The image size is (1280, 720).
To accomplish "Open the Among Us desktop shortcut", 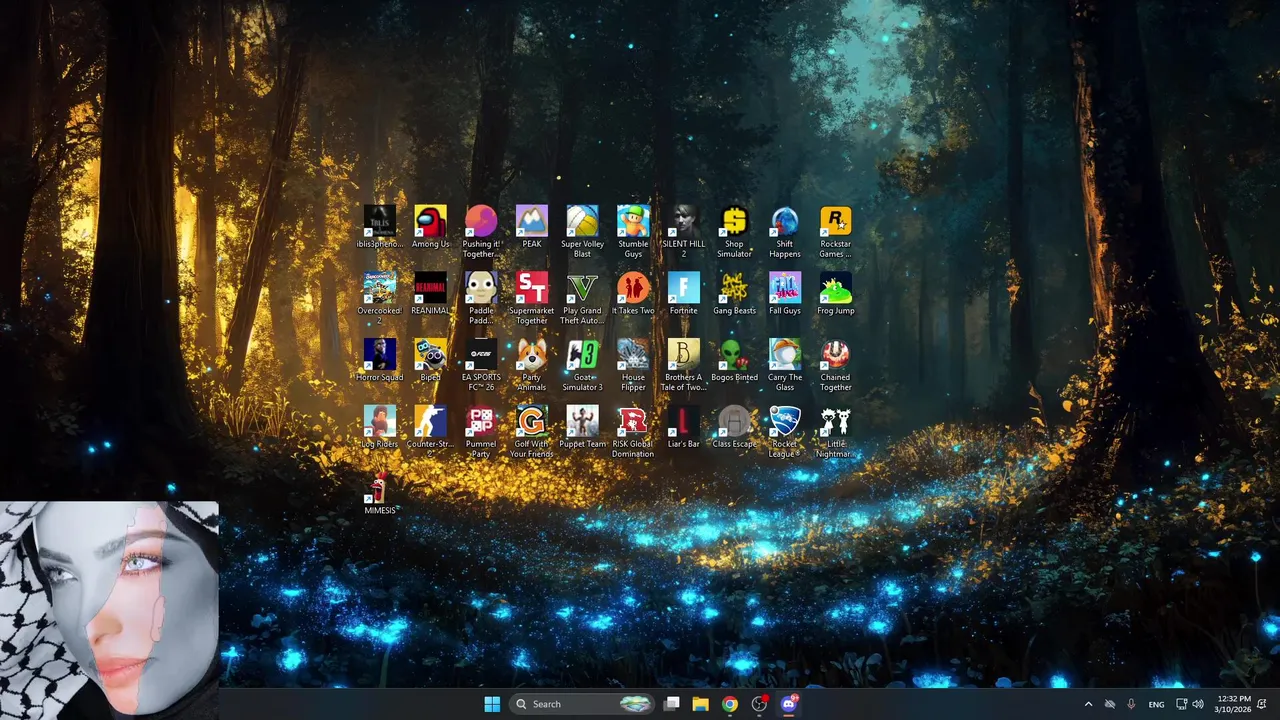I will (430, 227).
